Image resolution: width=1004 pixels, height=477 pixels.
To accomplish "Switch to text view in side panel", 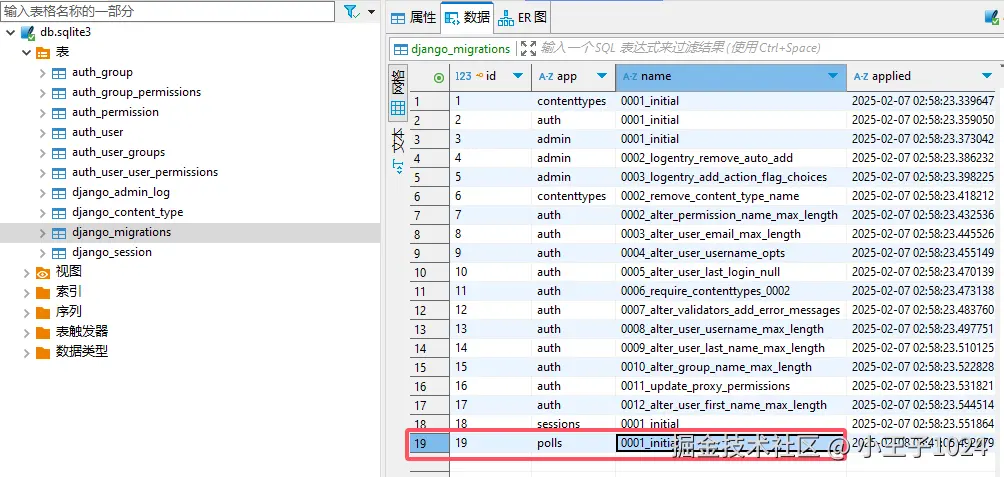I will (x=398, y=149).
